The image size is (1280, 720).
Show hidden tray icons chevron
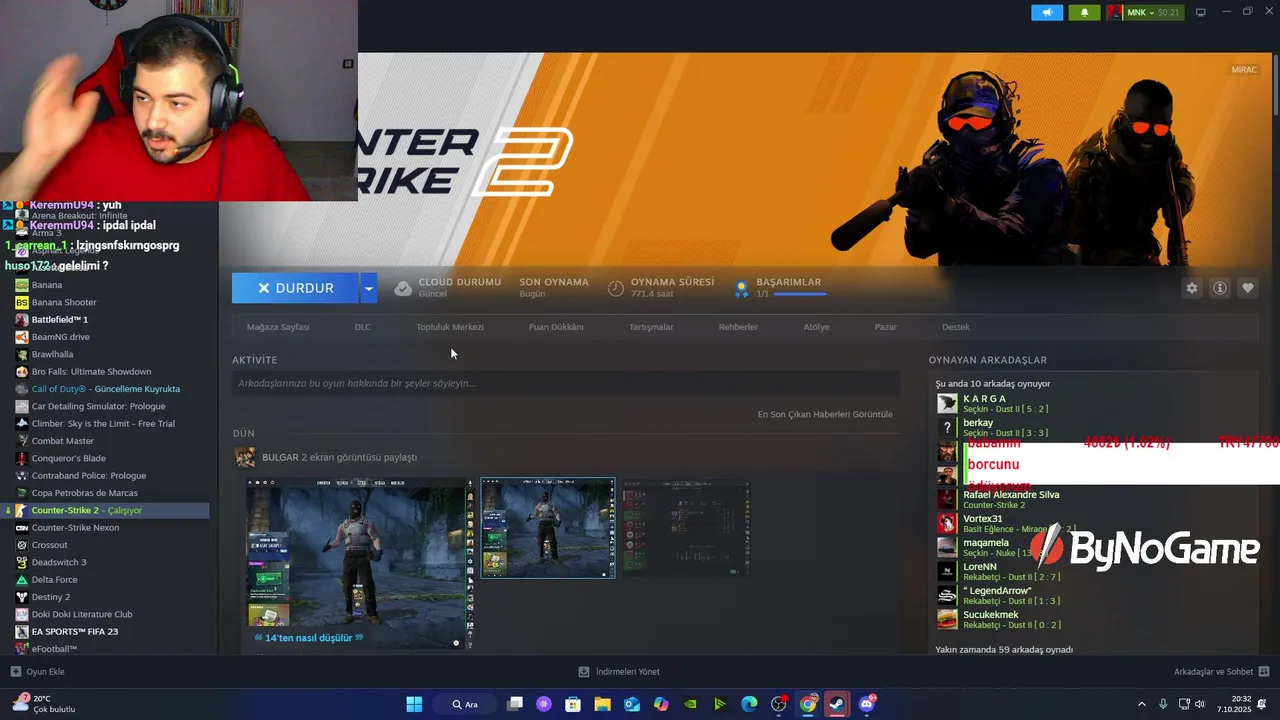point(1142,704)
